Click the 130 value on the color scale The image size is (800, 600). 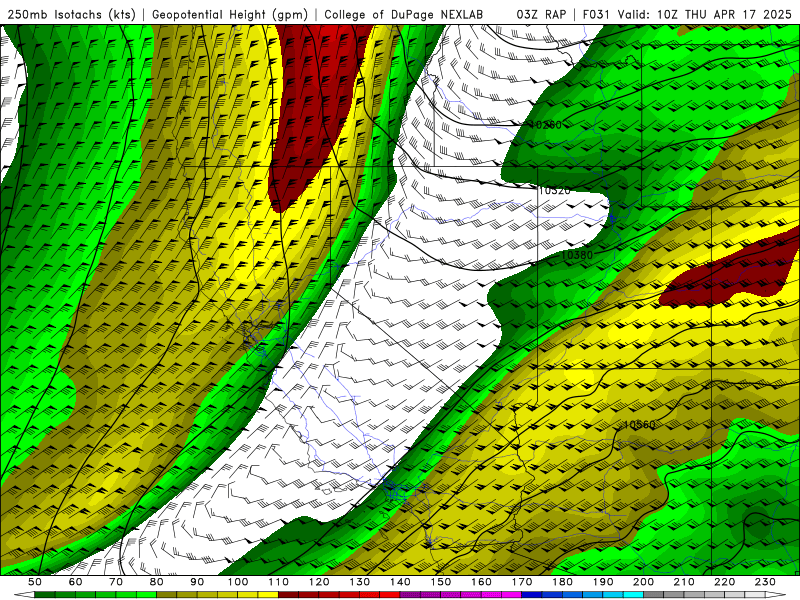point(360,582)
